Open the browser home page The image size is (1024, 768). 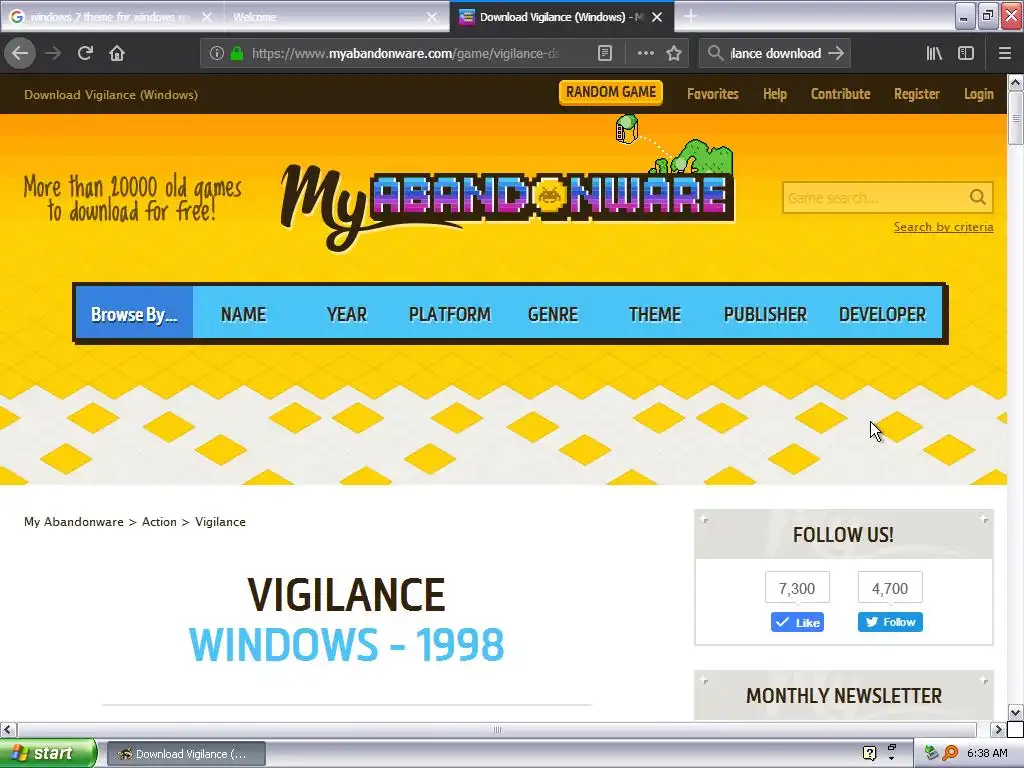point(117,53)
